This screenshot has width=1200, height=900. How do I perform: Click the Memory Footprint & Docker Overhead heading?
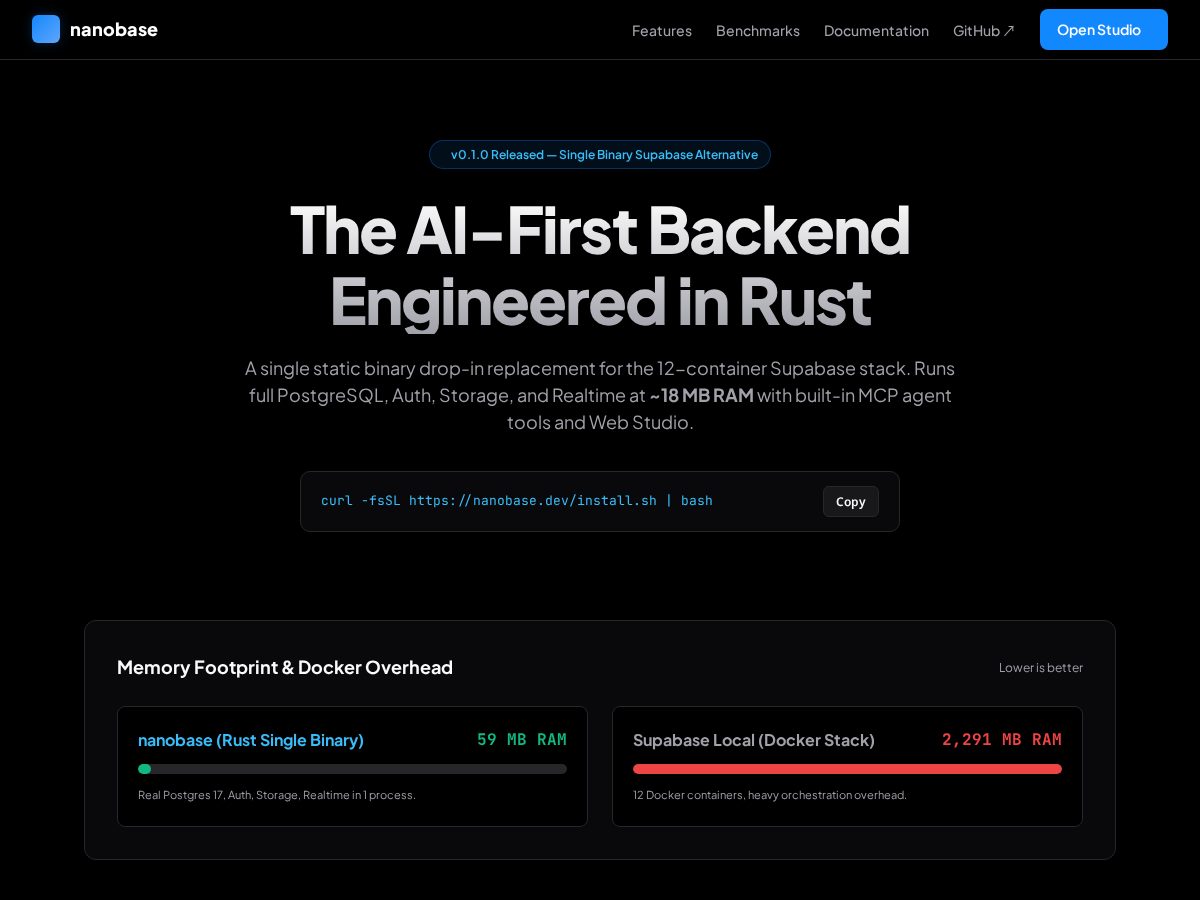click(285, 667)
